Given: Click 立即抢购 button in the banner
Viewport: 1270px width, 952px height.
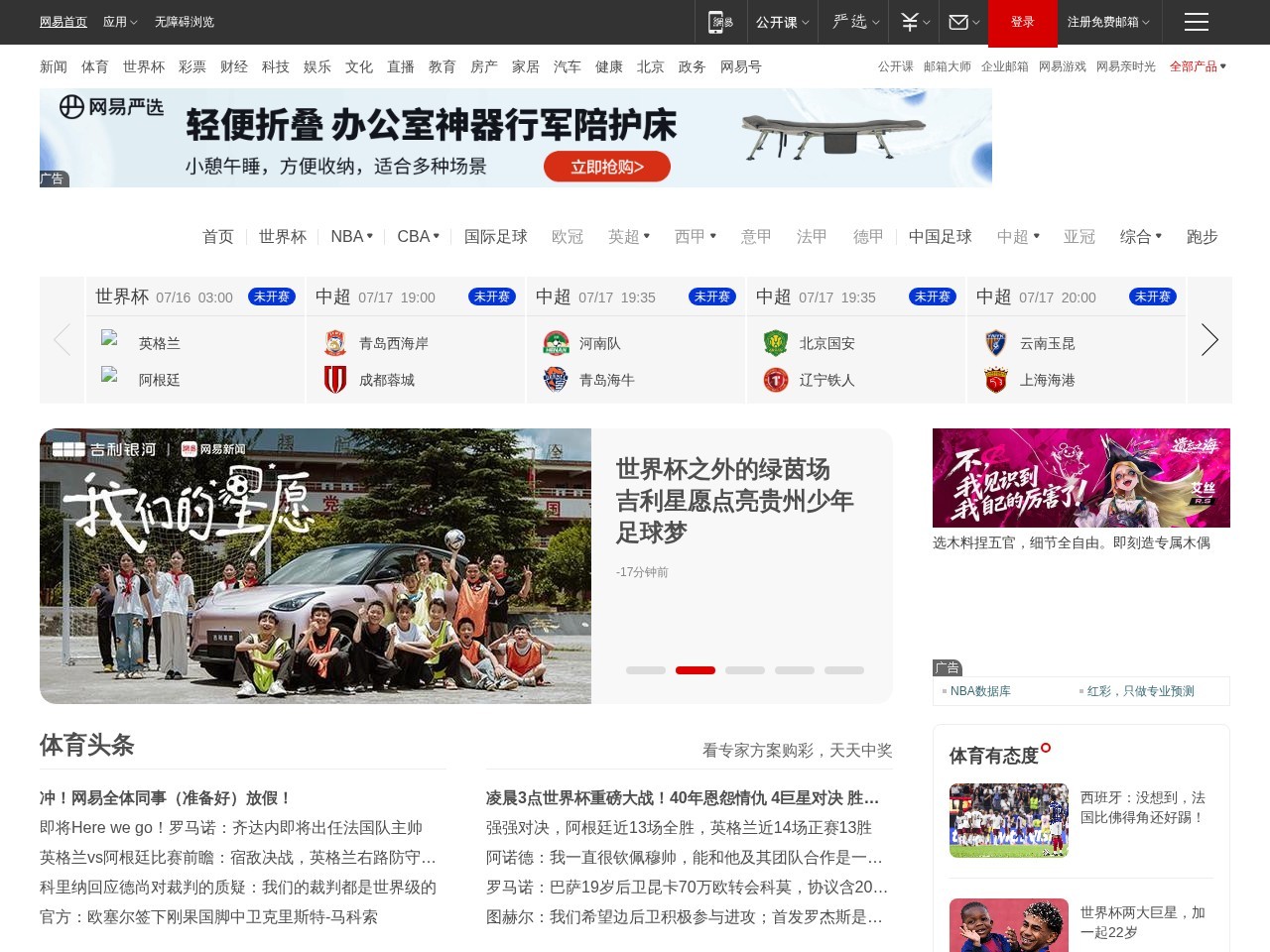Looking at the screenshot, I should tap(607, 167).
